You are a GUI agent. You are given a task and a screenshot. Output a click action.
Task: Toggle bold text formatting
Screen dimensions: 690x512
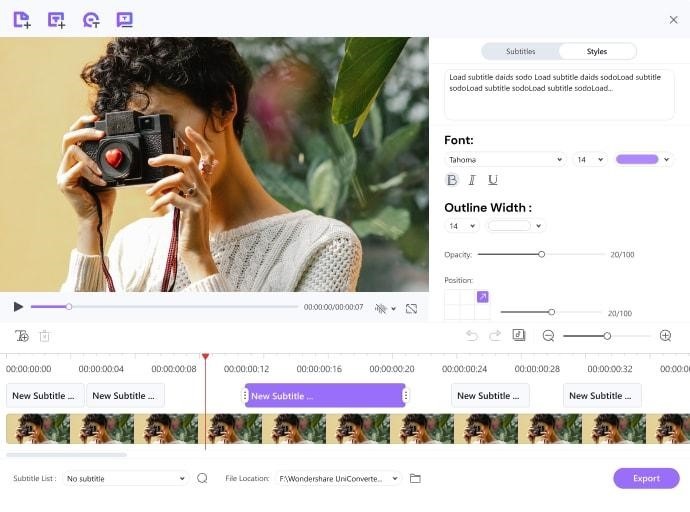pos(452,180)
